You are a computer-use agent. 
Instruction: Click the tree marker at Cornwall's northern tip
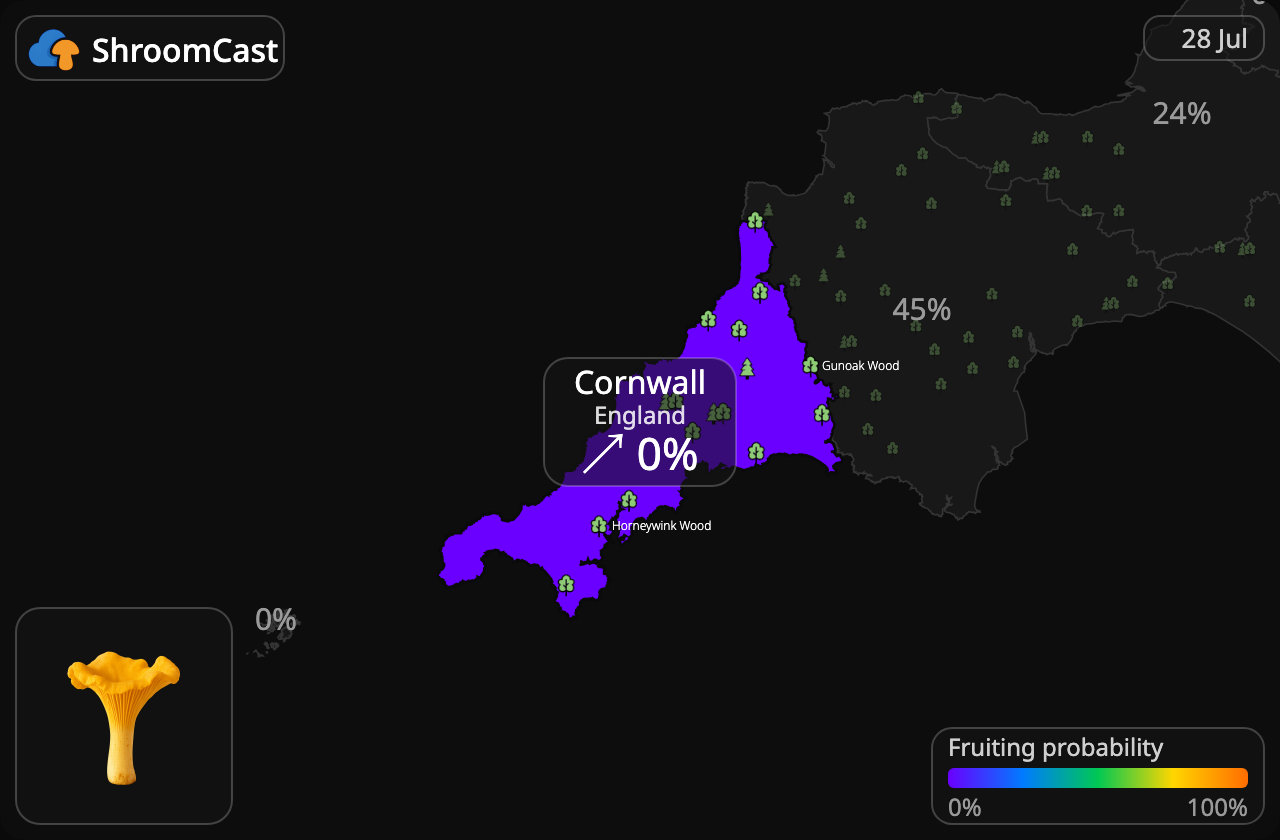[755, 220]
